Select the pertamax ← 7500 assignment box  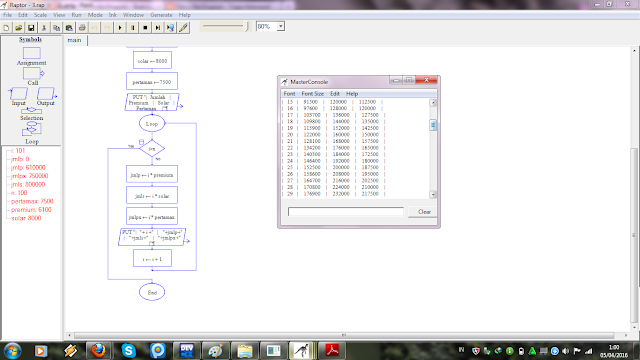tap(152, 81)
